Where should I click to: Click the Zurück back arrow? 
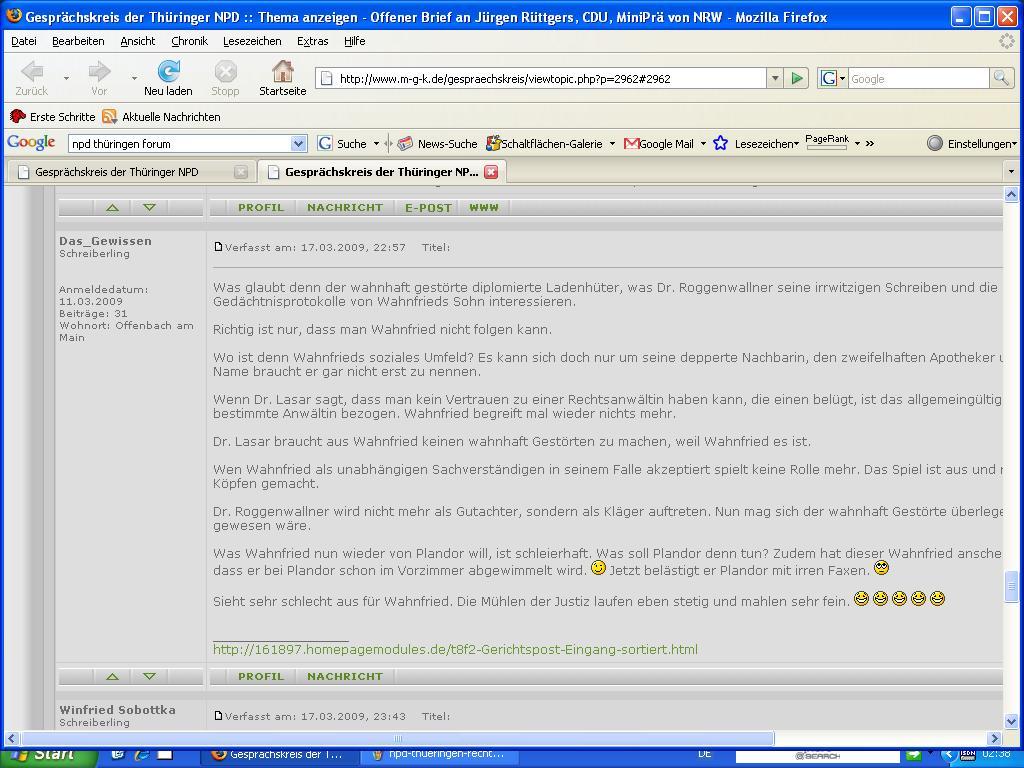pos(31,71)
